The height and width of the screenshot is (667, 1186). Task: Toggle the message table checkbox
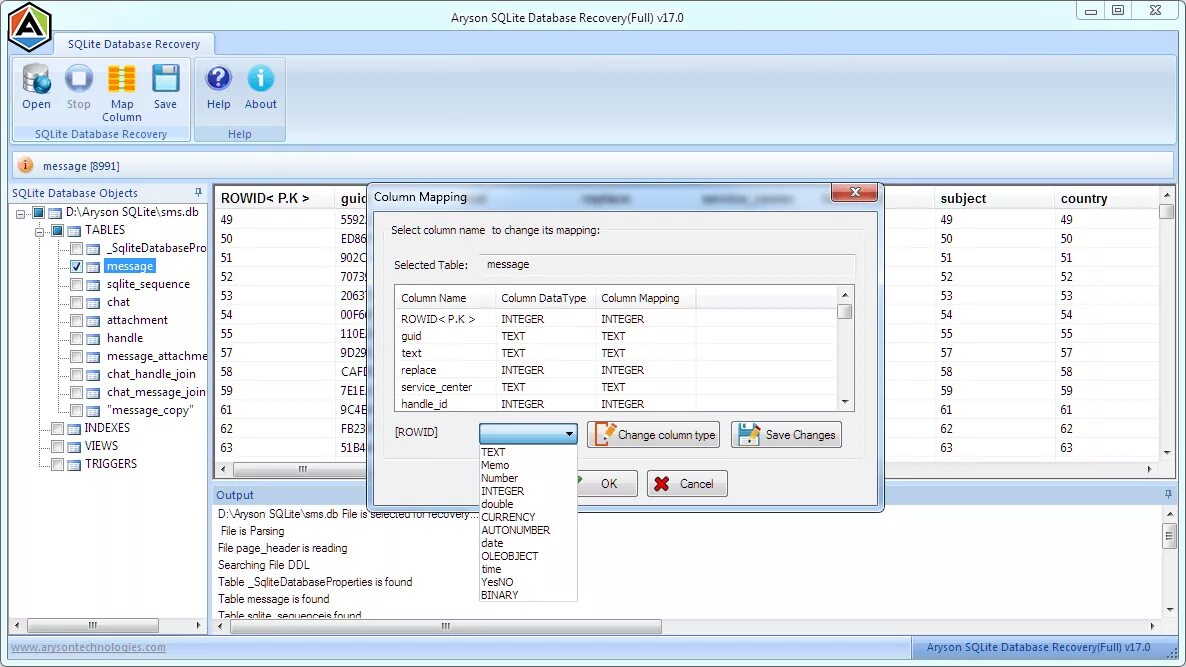pyautogui.click(x=76, y=266)
